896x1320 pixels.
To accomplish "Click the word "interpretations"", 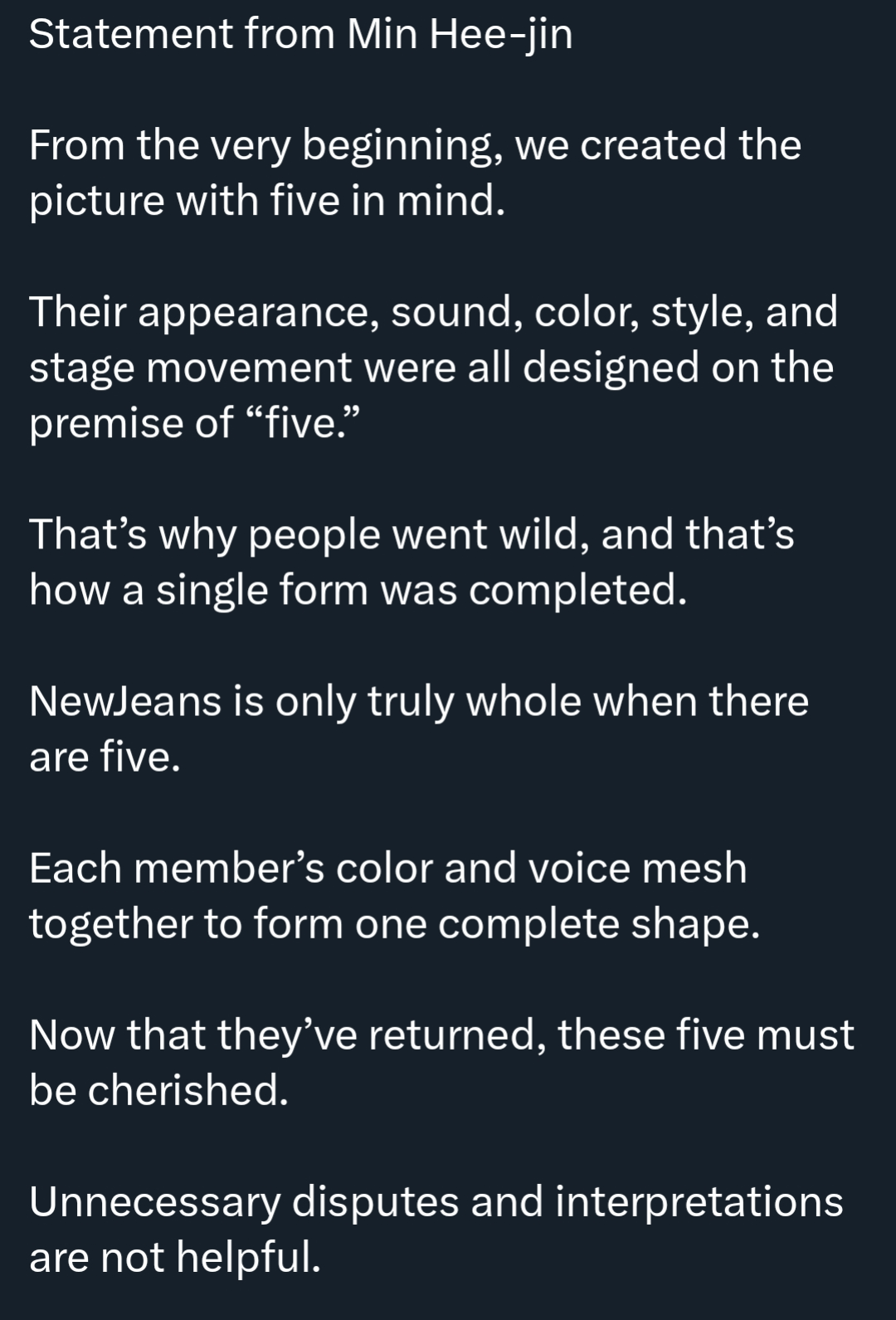I will pyautogui.click(x=699, y=1202).
